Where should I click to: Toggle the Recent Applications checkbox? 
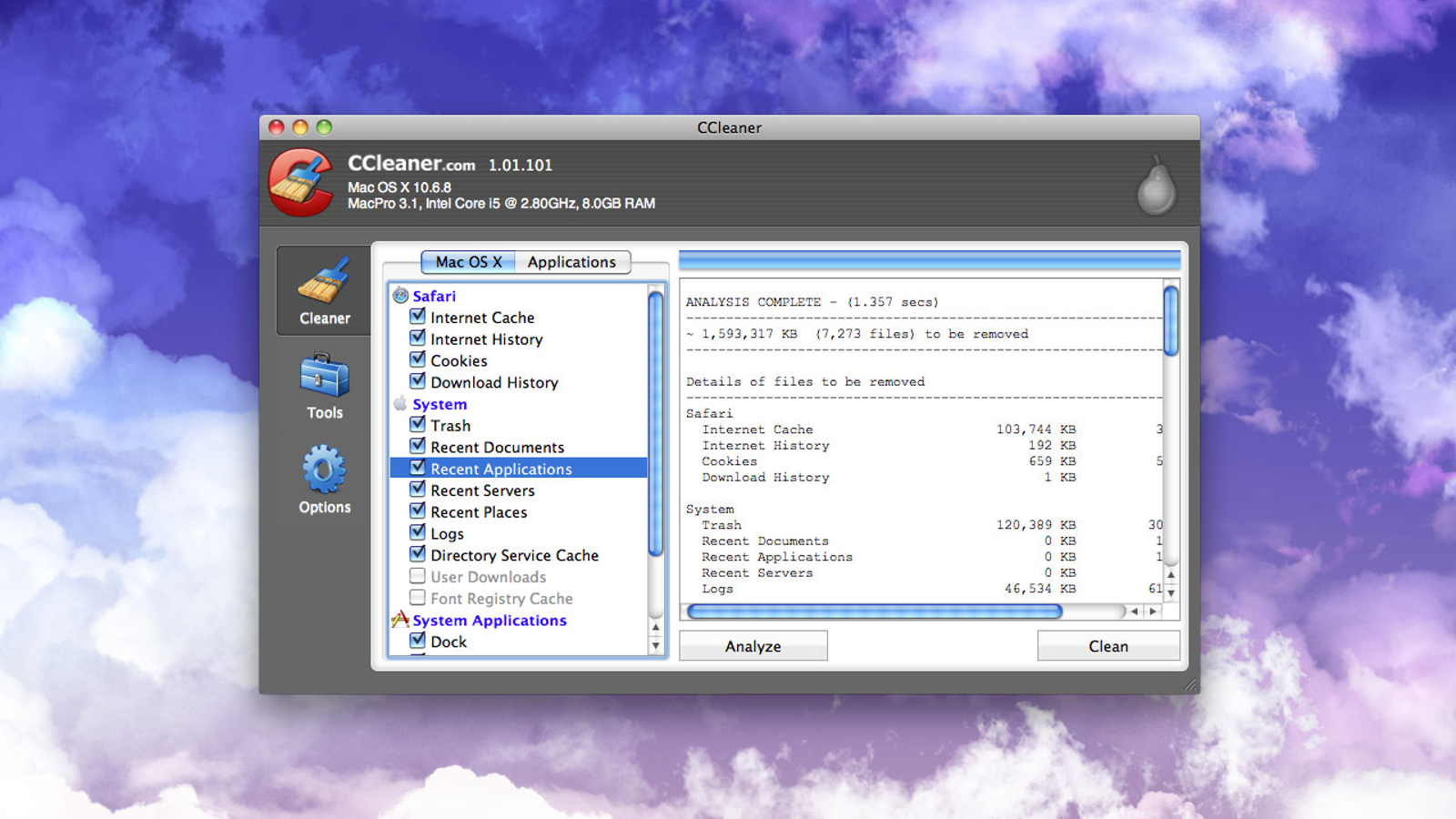click(x=418, y=468)
